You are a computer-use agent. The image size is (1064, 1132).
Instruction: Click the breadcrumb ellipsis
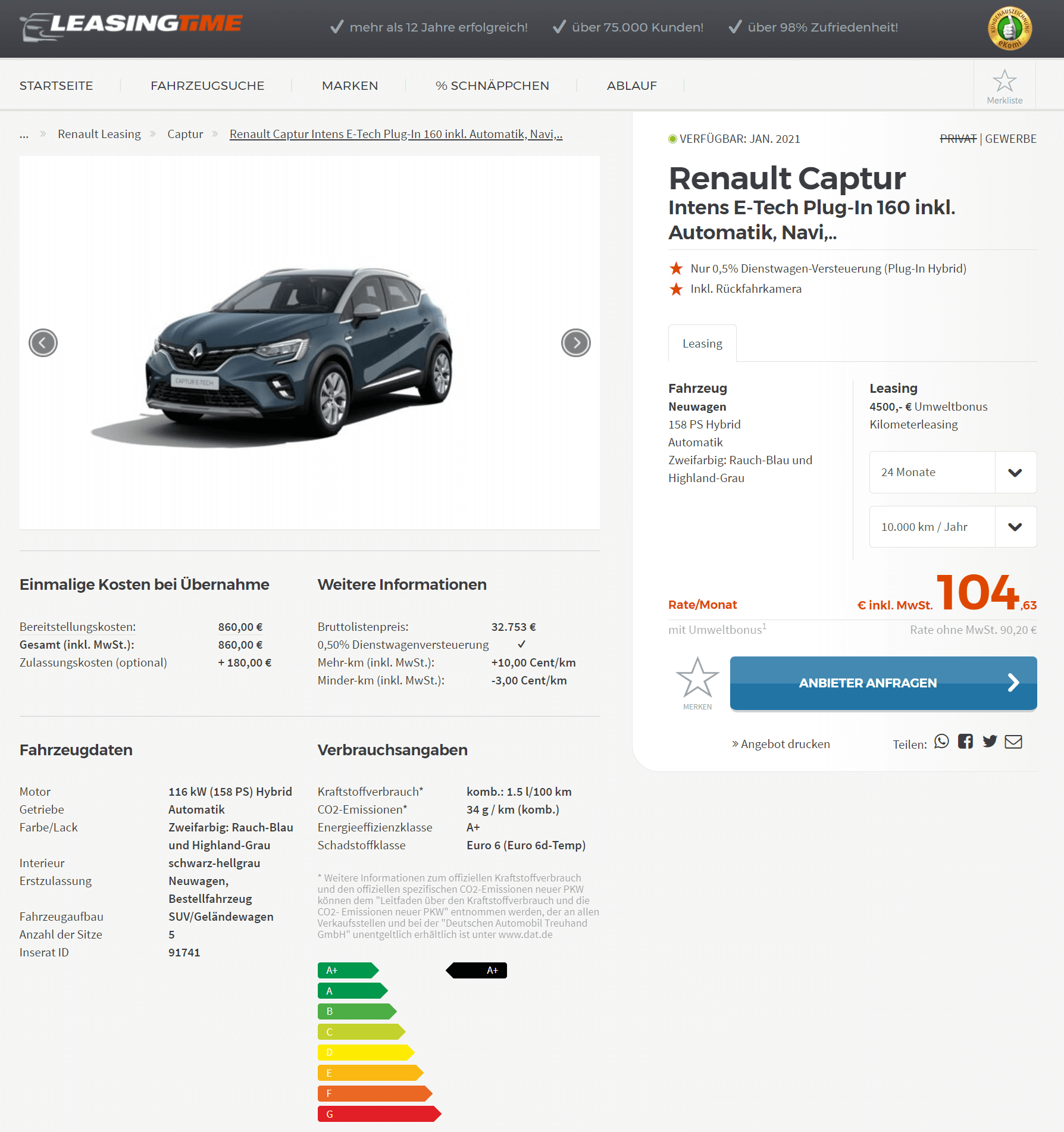pos(24,135)
